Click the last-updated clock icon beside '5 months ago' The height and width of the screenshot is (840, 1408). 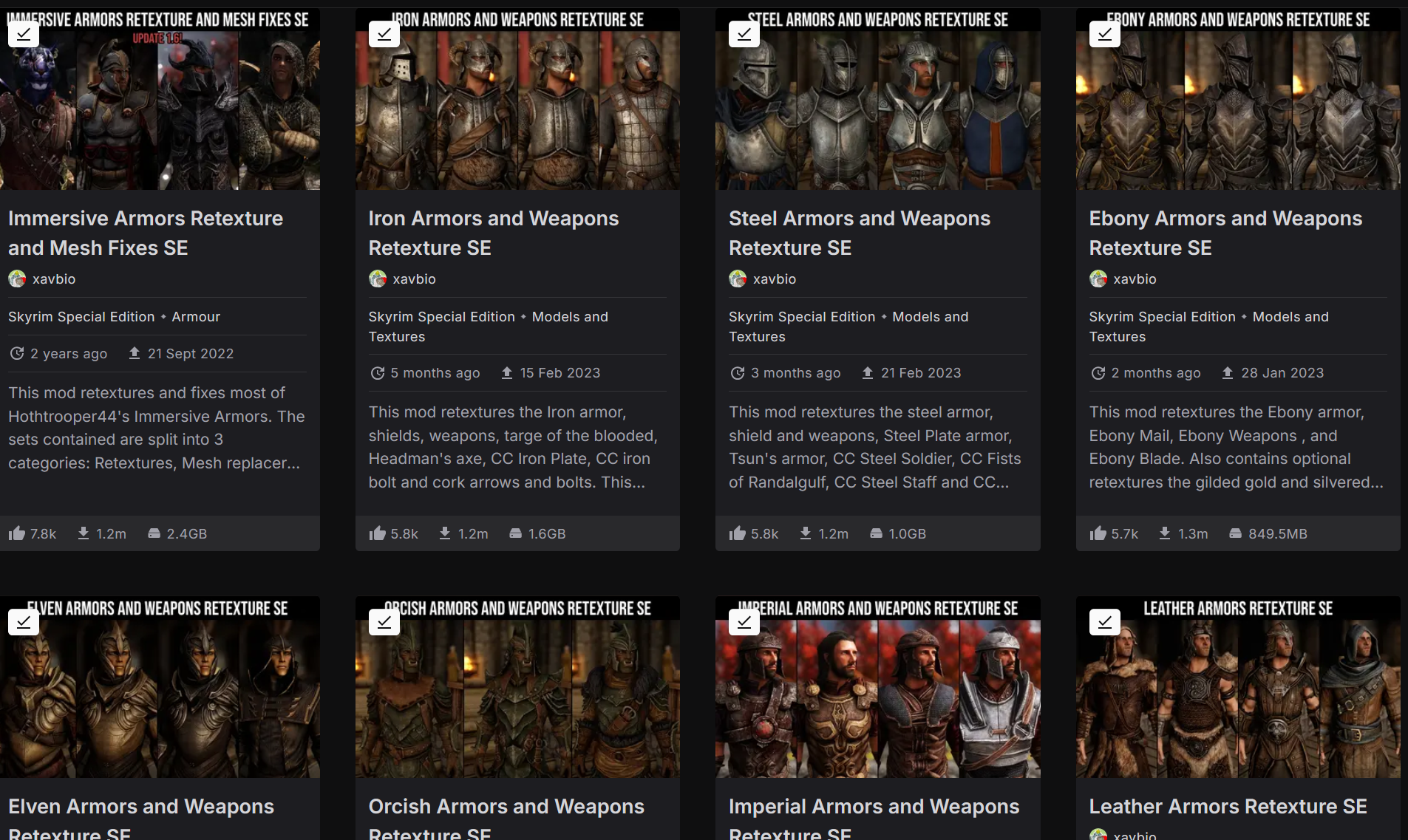pos(377,373)
